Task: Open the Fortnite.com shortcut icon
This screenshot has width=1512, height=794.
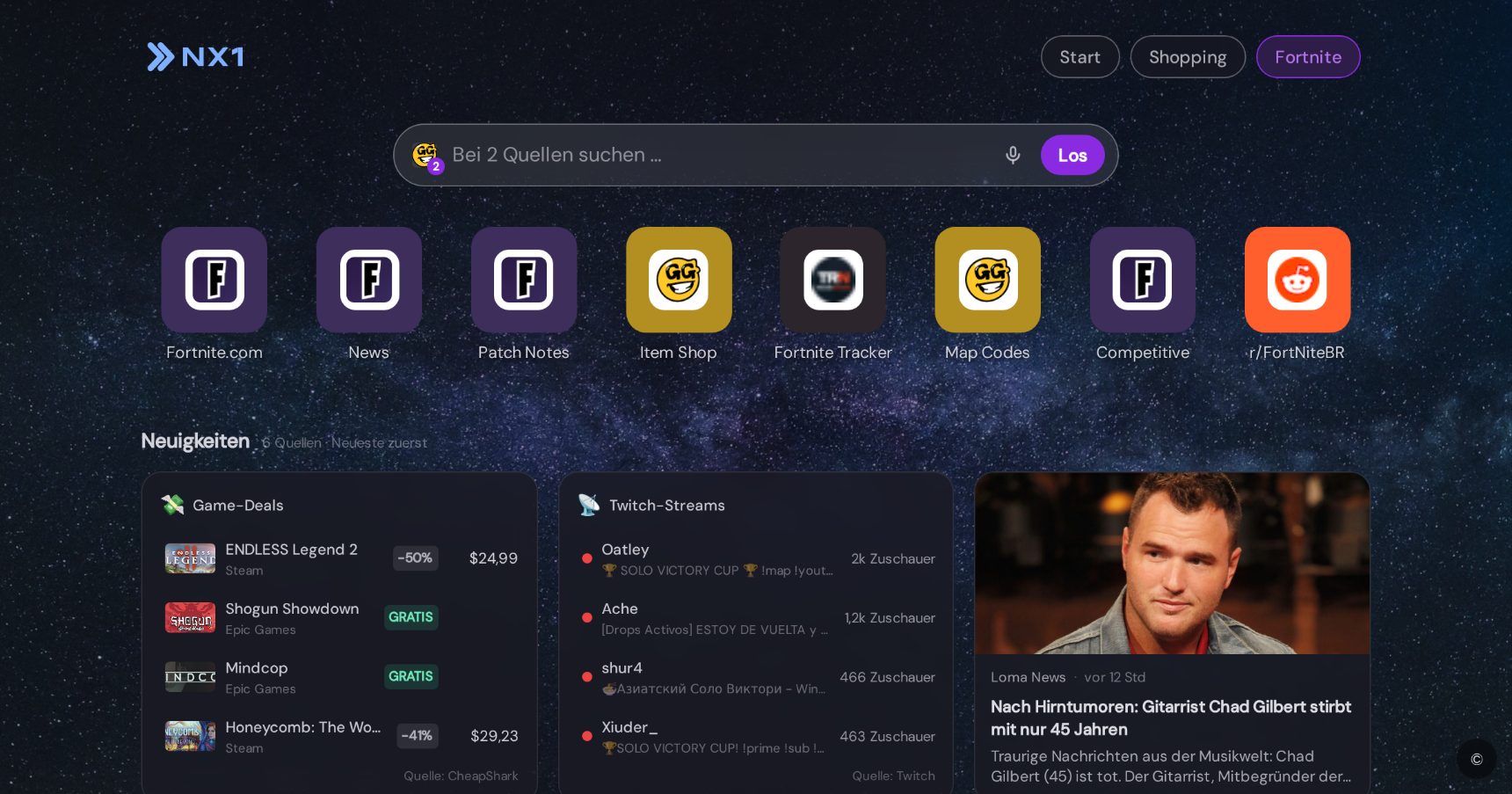Action: click(214, 280)
